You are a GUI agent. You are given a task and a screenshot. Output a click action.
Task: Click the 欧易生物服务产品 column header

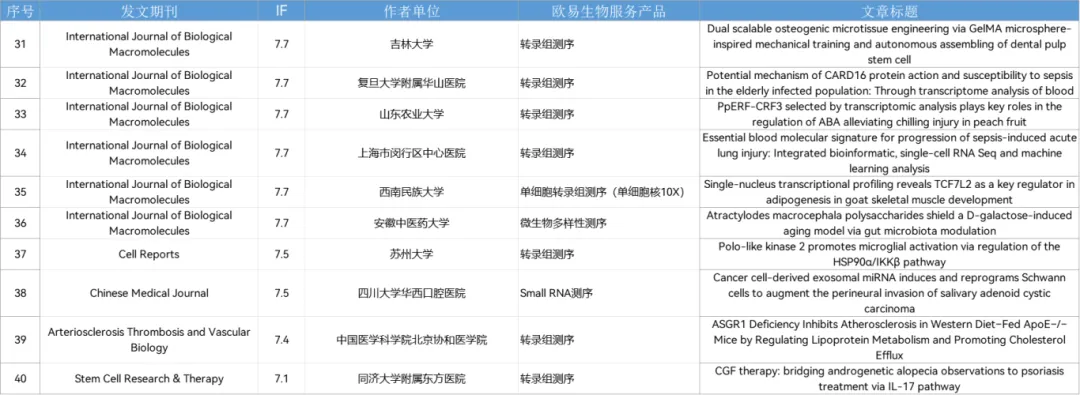click(609, 12)
